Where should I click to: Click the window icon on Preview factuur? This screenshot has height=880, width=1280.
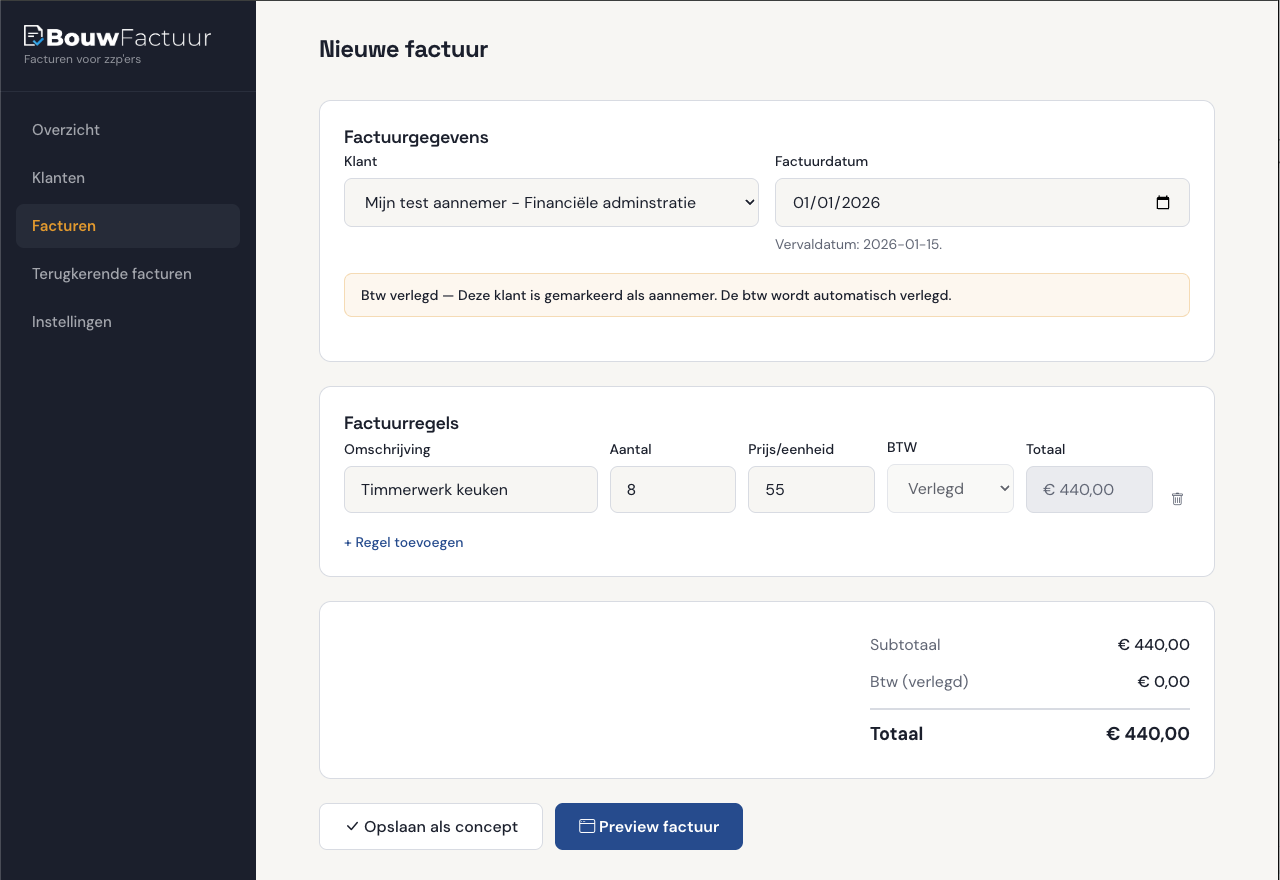point(587,827)
